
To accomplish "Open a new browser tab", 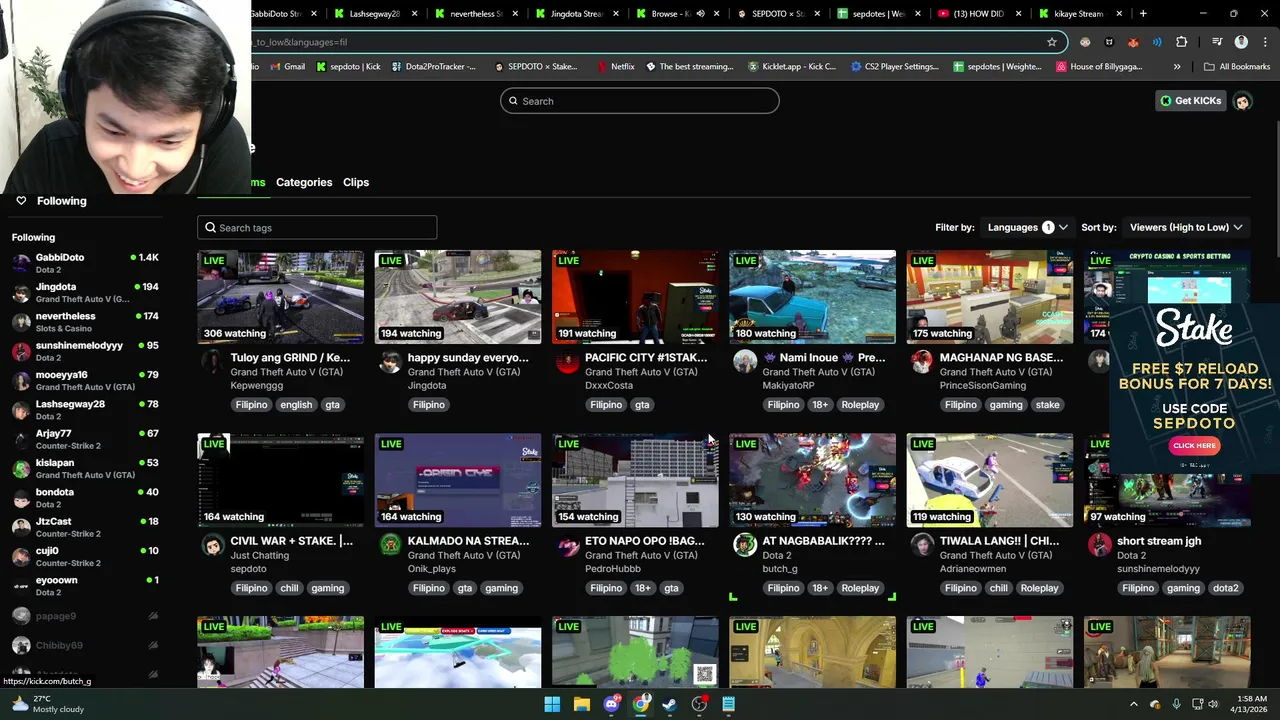I will pyautogui.click(x=1143, y=14).
